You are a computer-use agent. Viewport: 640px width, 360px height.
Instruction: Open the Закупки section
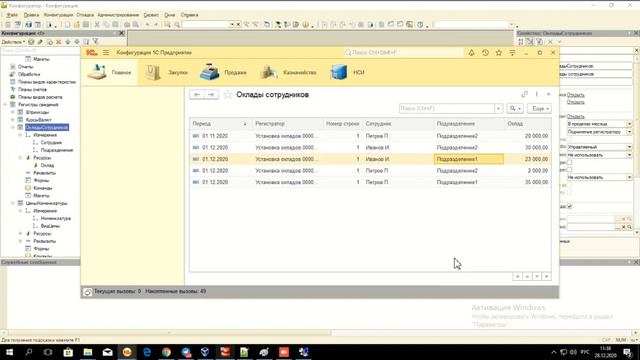(x=166, y=72)
